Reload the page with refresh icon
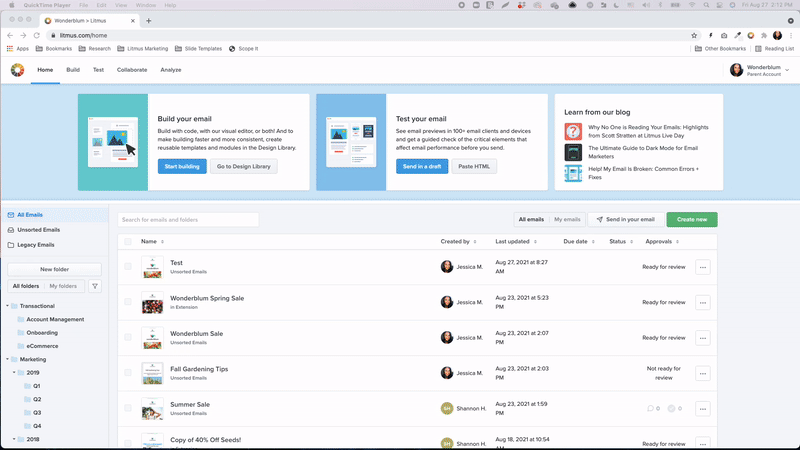The width and height of the screenshot is (800, 450). point(37,35)
